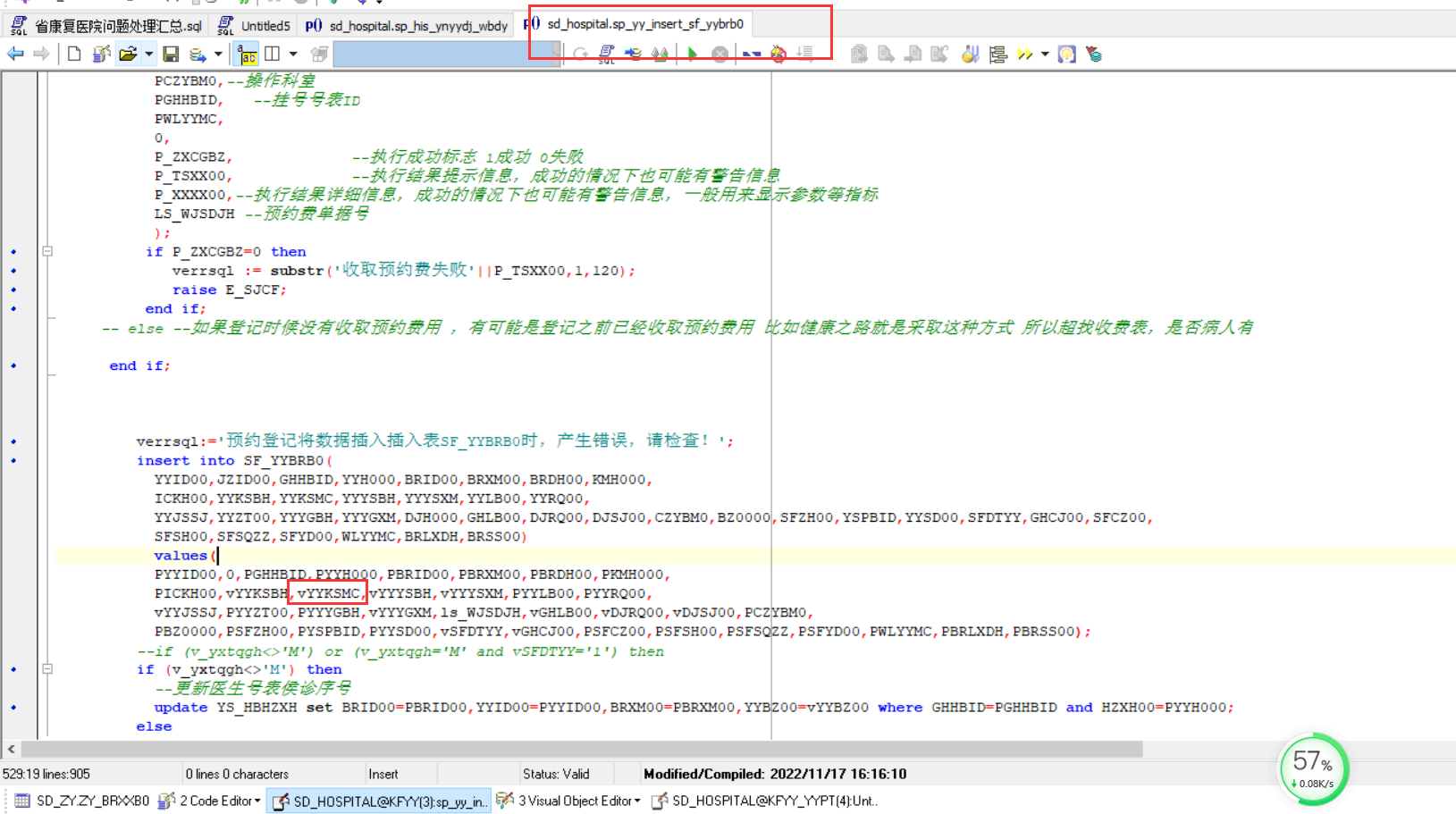Click the crossed-out bug icon
Screen dimensions: 1456x814
(x=778, y=55)
